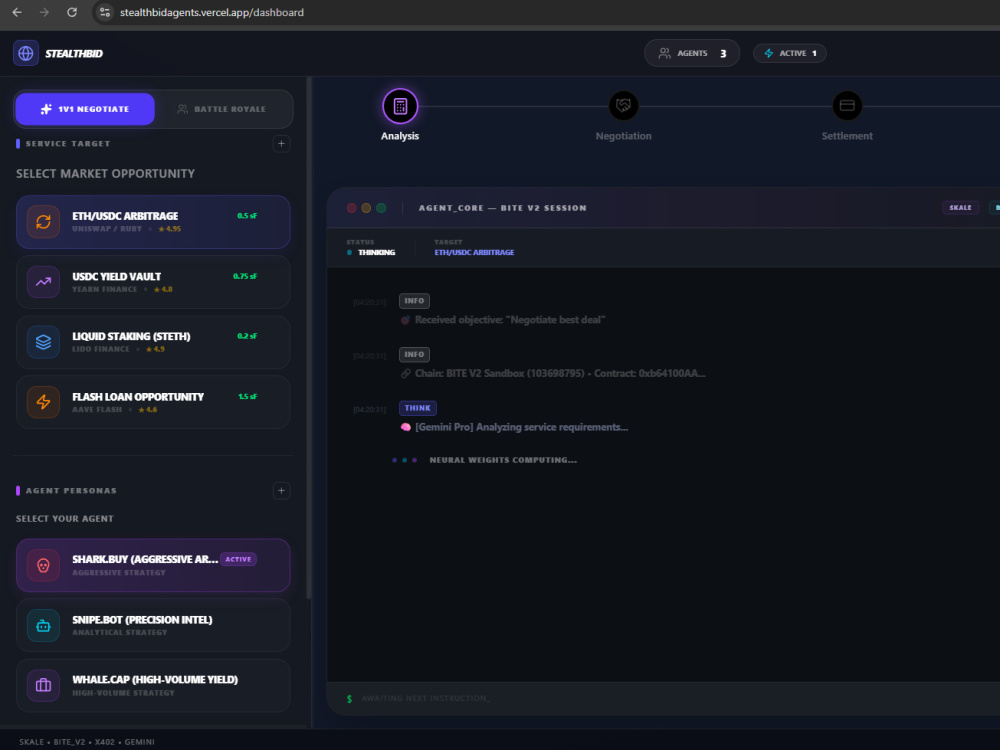The image size is (1000, 750).
Task: Click the THINK log tag
Action: (418, 408)
